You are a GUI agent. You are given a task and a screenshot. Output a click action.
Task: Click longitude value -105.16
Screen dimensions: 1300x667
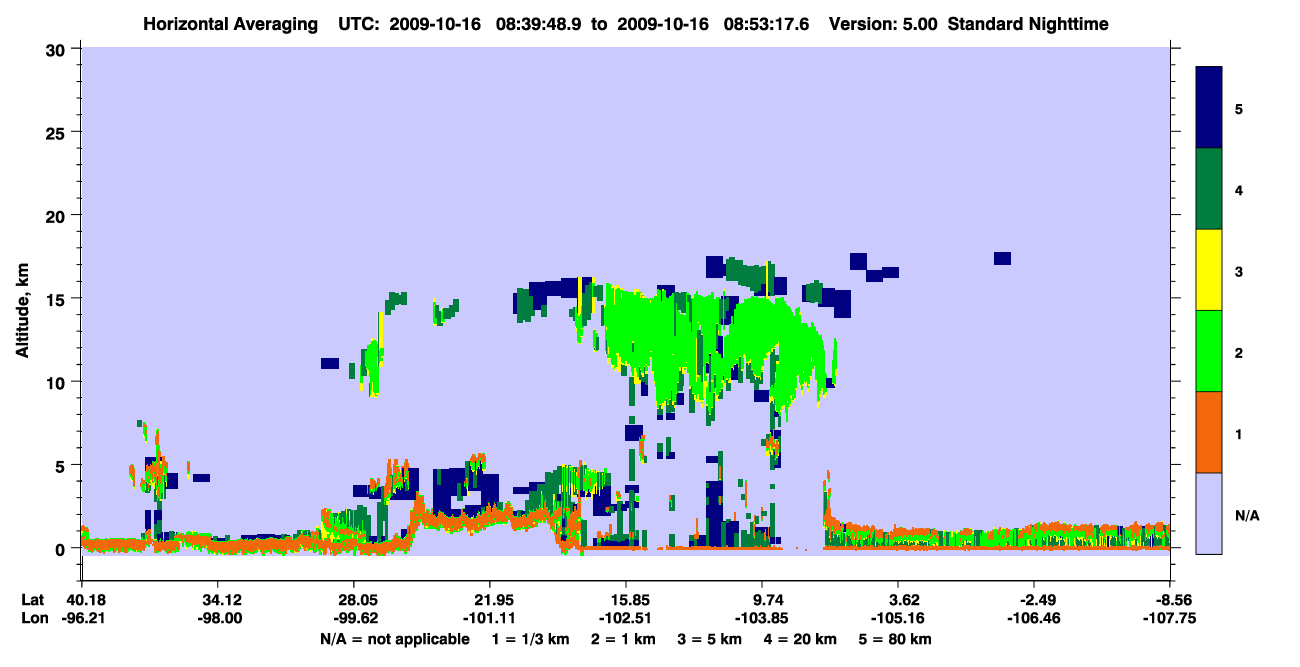point(898,619)
